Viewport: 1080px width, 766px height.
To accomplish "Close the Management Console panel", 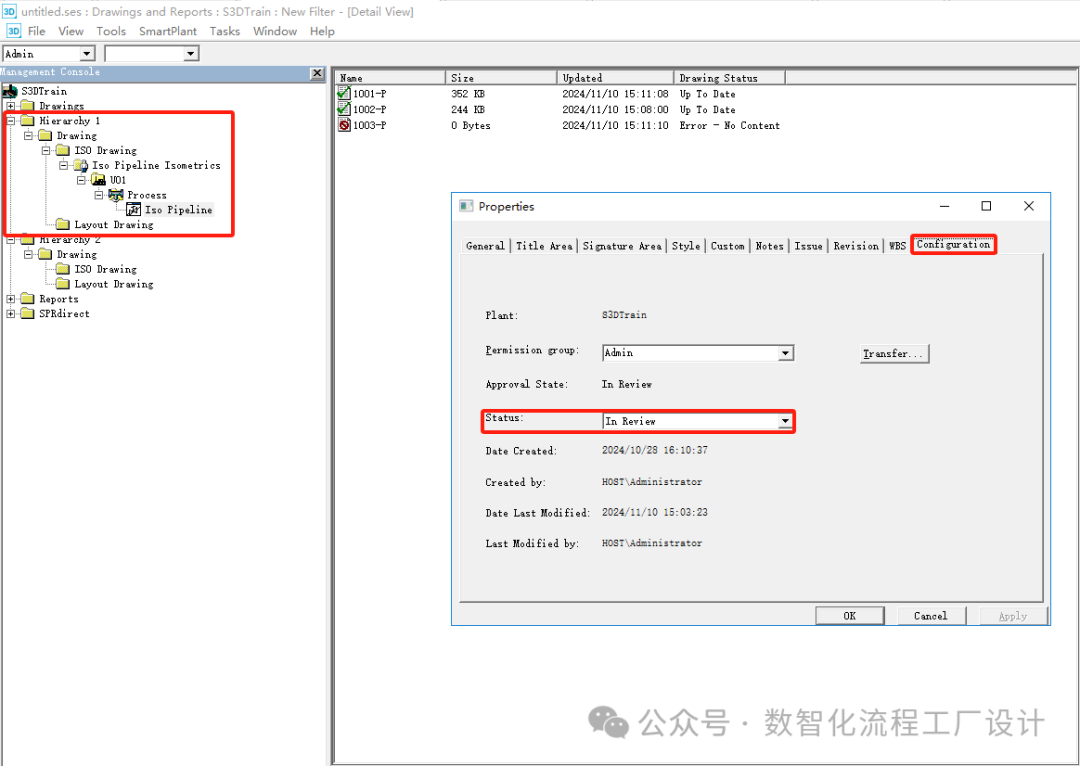I will pyautogui.click(x=317, y=72).
